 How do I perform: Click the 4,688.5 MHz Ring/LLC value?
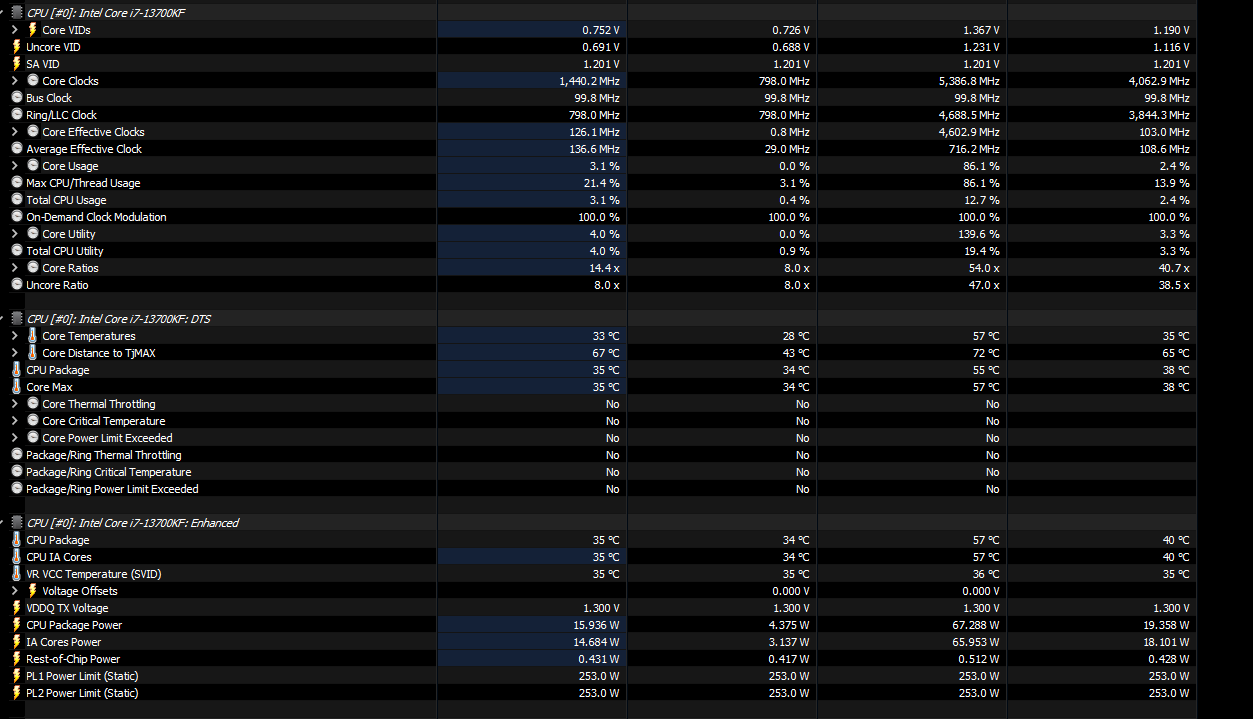(969, 115)
